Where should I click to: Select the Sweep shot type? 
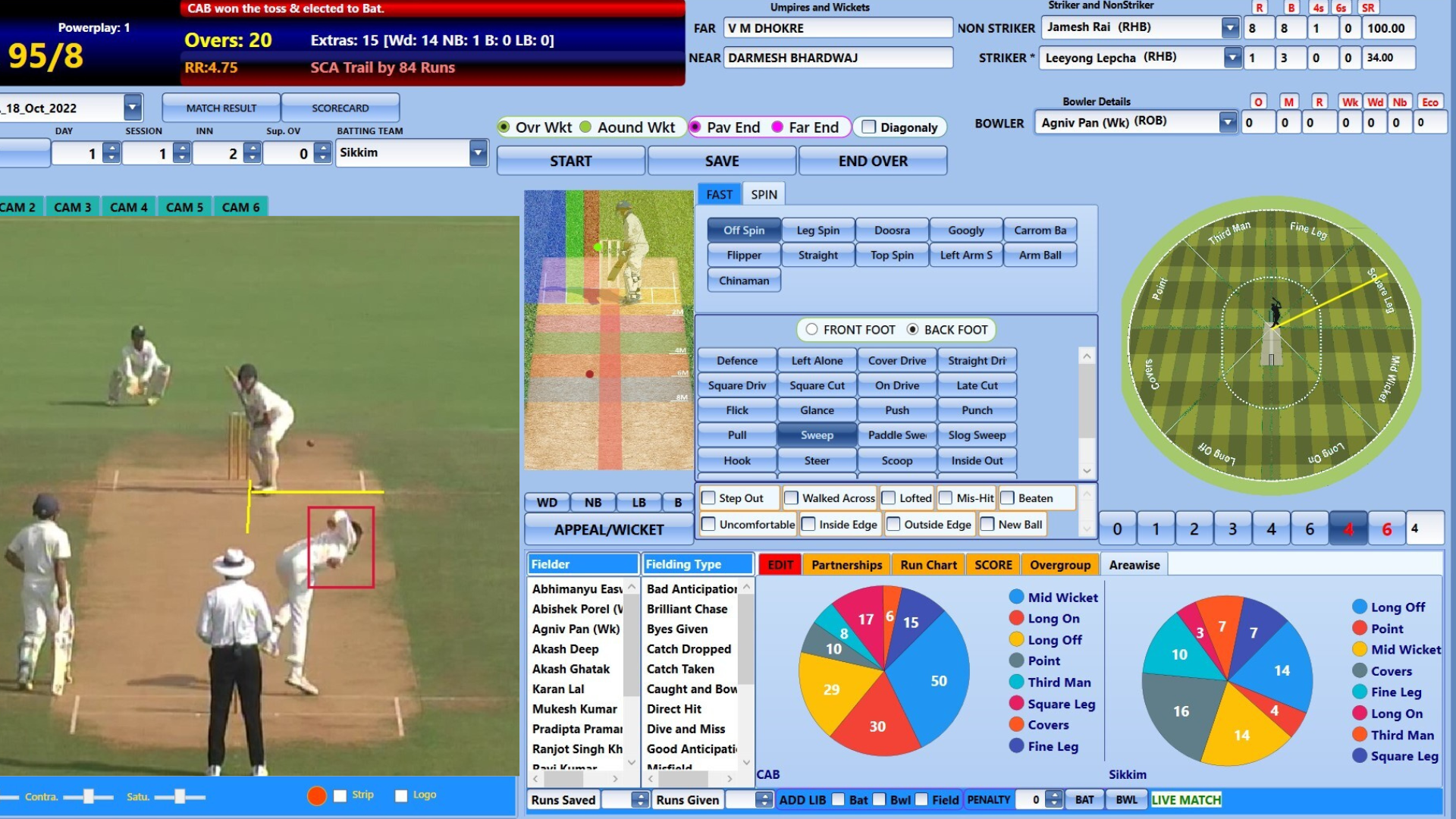[x=816, y=435]
